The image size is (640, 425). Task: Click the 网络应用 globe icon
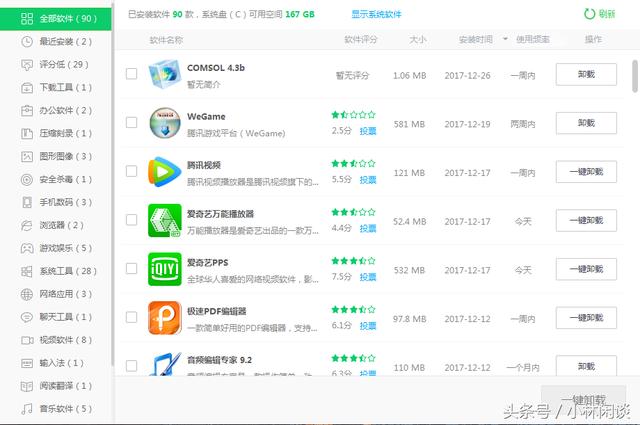click(27, 294)
